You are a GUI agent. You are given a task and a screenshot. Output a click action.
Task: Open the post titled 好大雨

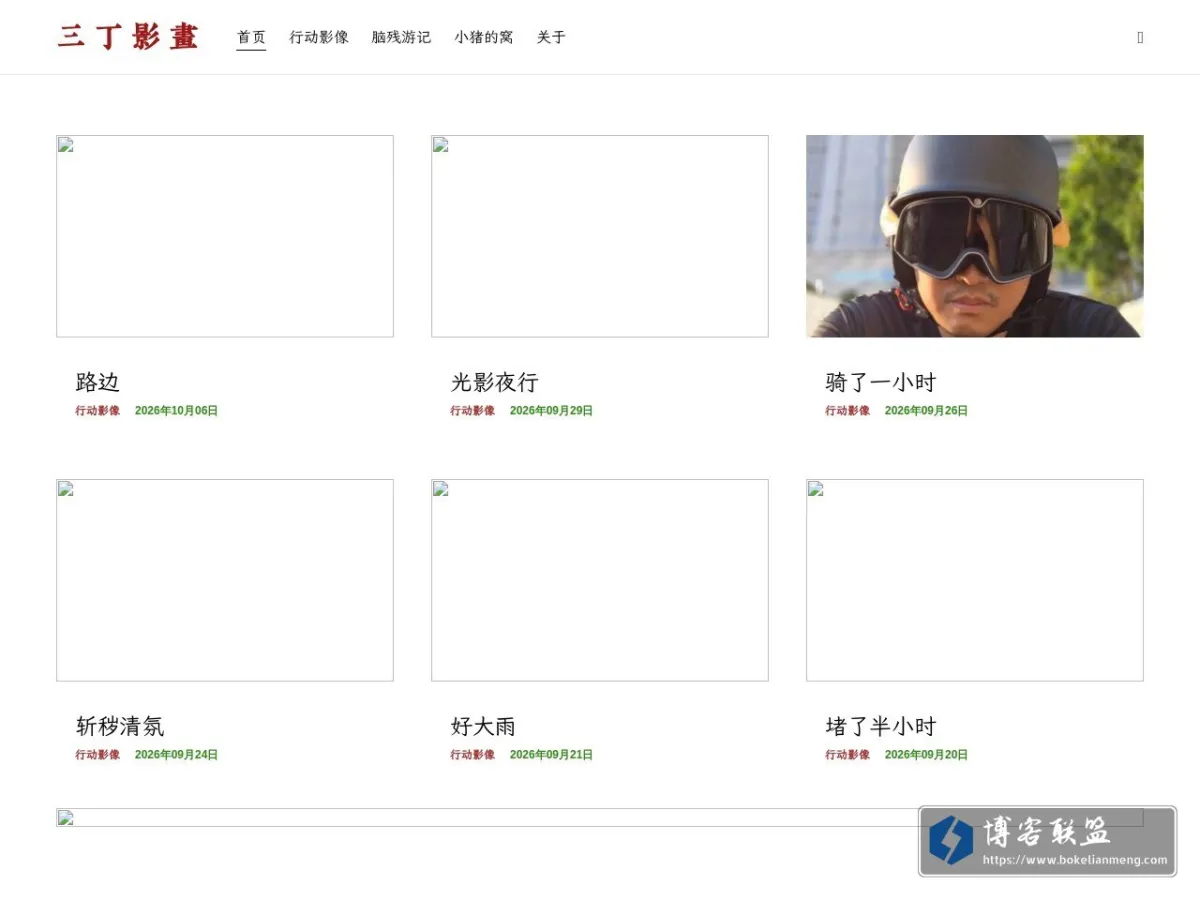click(484, 726)
